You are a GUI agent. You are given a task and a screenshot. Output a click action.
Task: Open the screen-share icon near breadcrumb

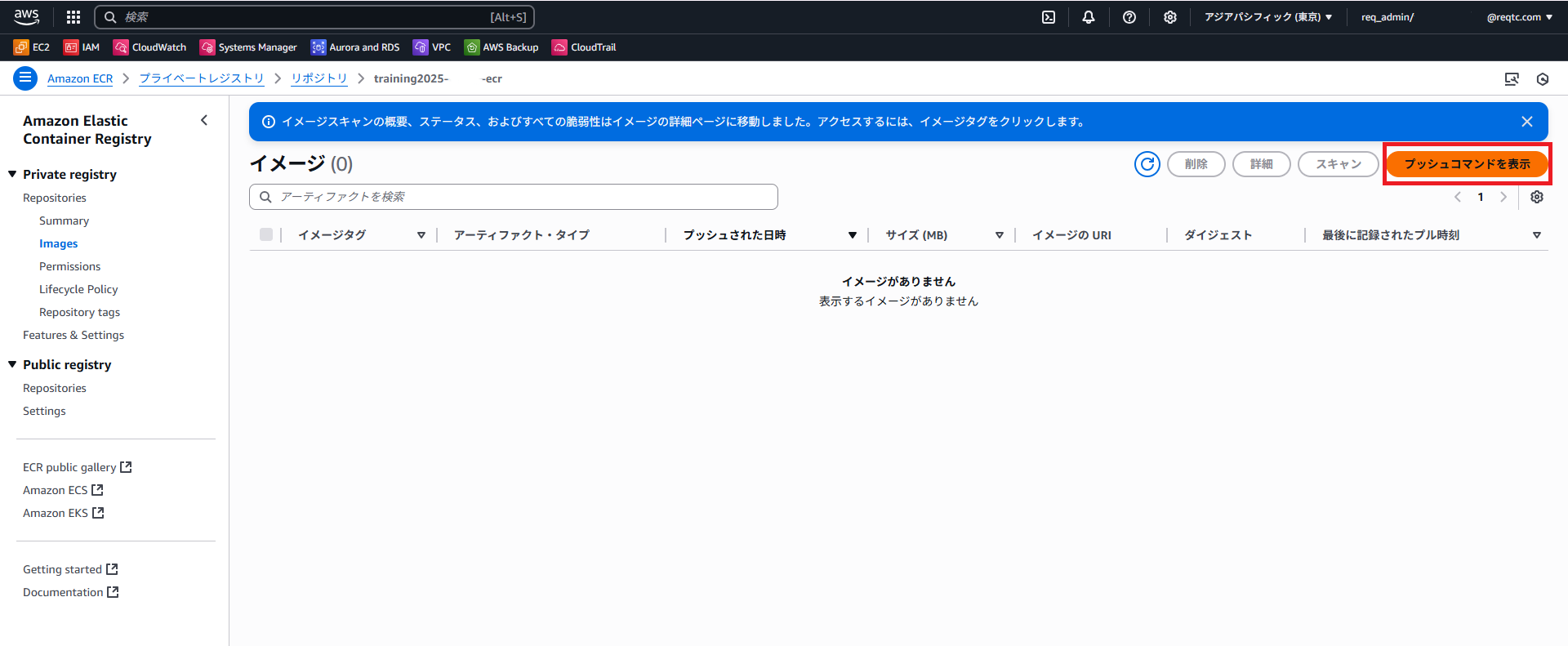tap(1512, 79)
